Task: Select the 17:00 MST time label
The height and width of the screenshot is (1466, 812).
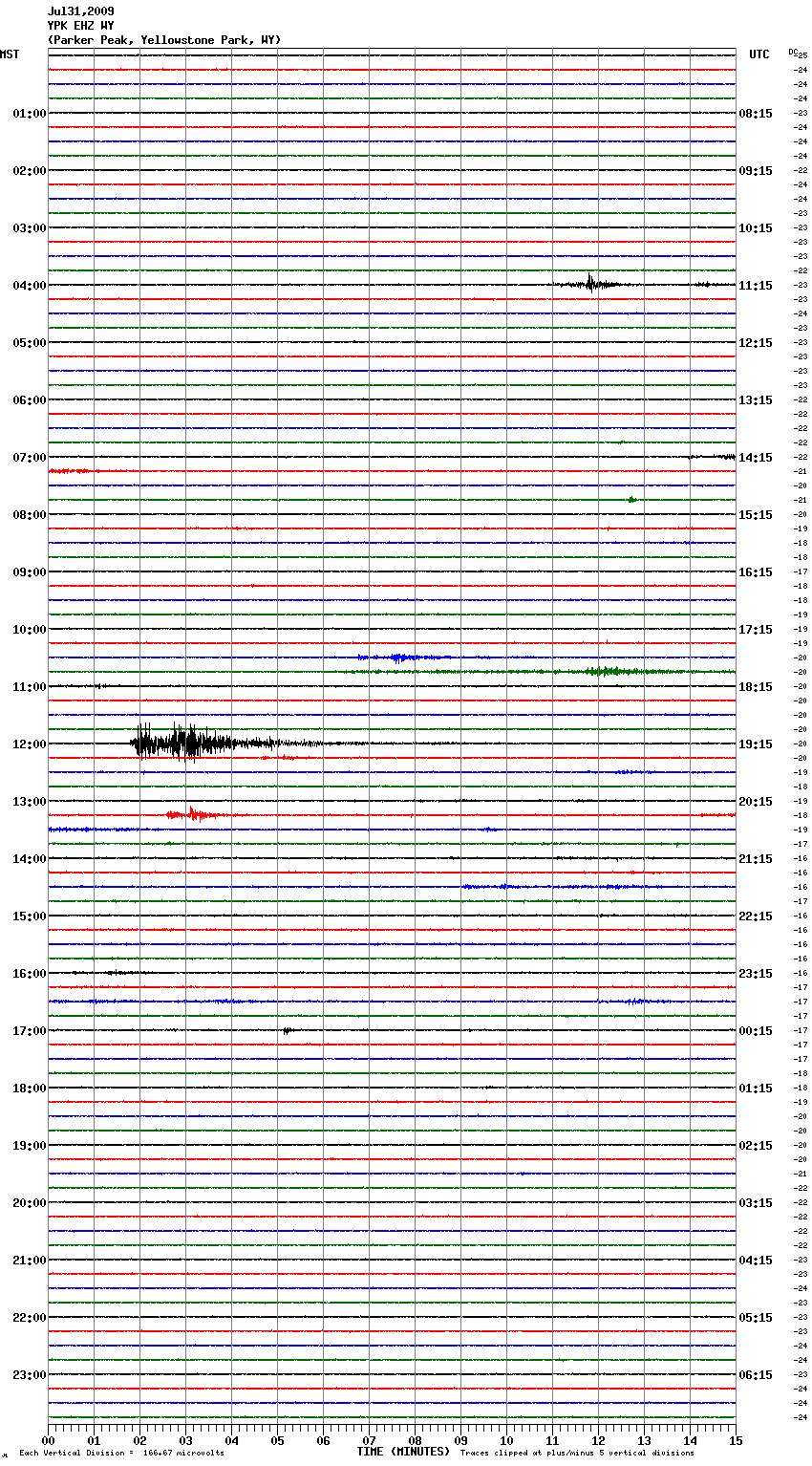Action: (x=29, y=1031)
